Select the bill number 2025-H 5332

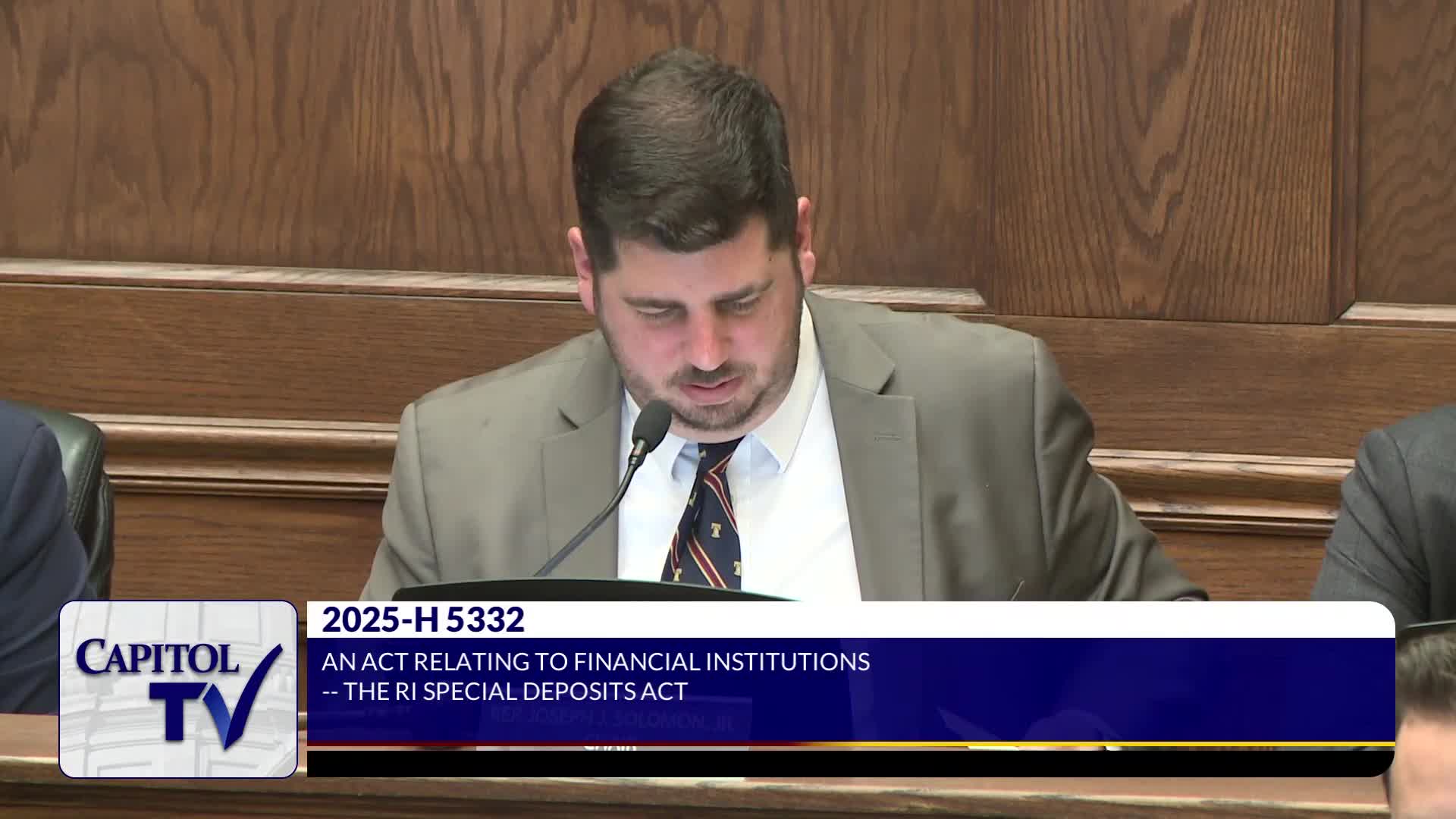[422, 620]
